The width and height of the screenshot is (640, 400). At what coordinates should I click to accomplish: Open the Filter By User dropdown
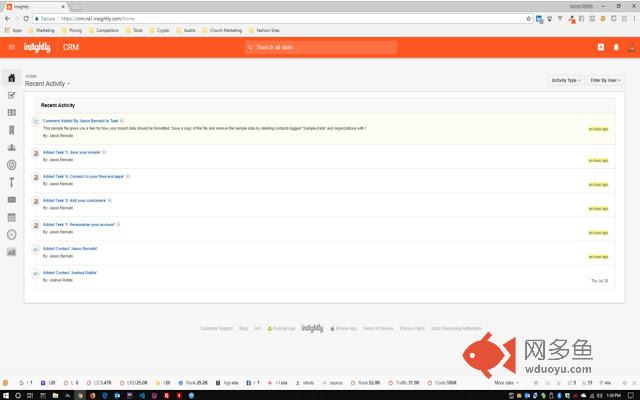(605, 80)
